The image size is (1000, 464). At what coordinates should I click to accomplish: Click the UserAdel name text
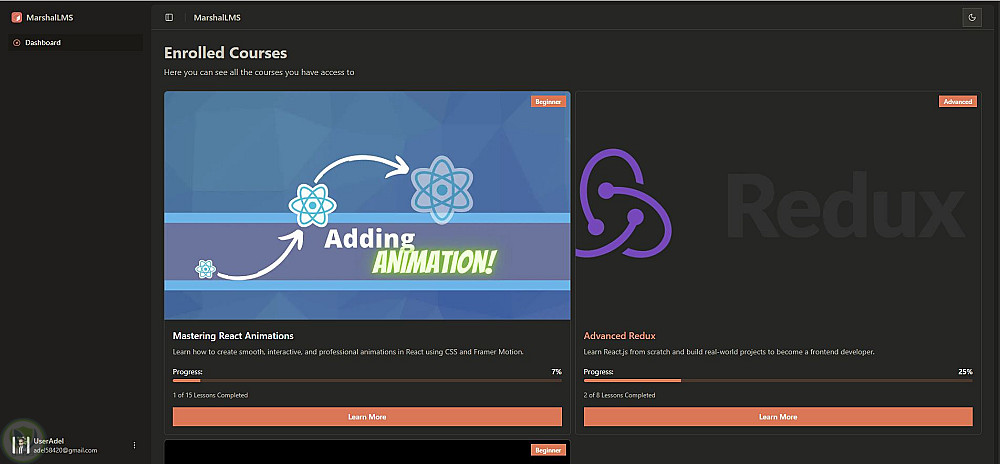[48, 441]
